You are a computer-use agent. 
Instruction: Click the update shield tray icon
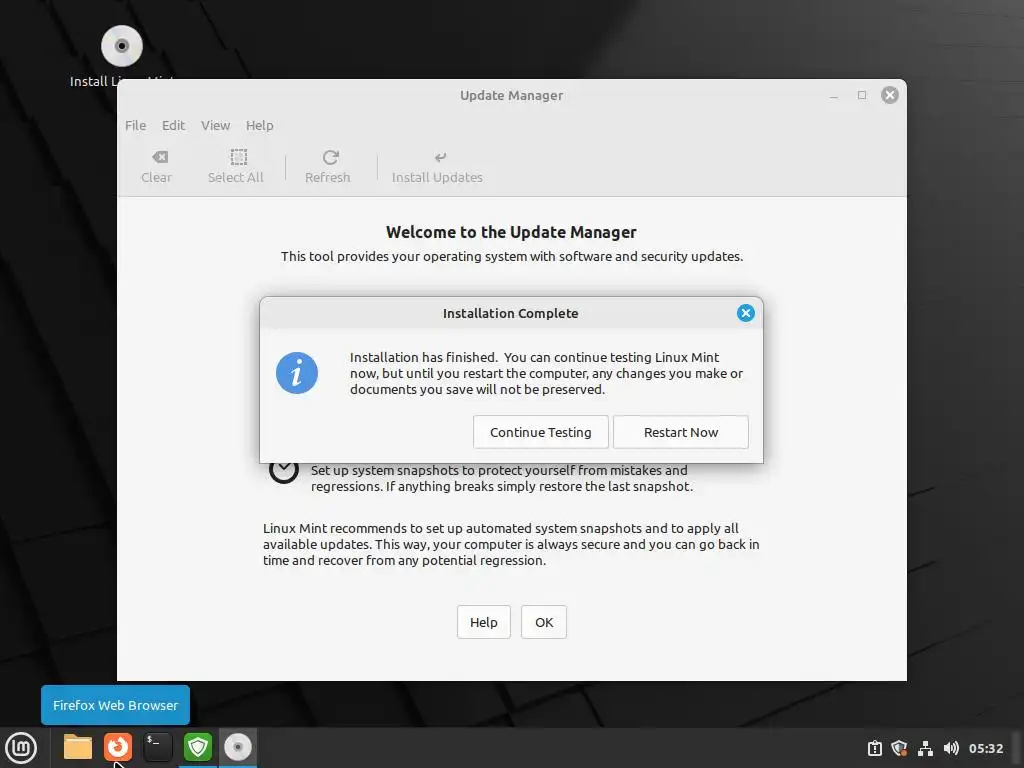tap(899, 748)
